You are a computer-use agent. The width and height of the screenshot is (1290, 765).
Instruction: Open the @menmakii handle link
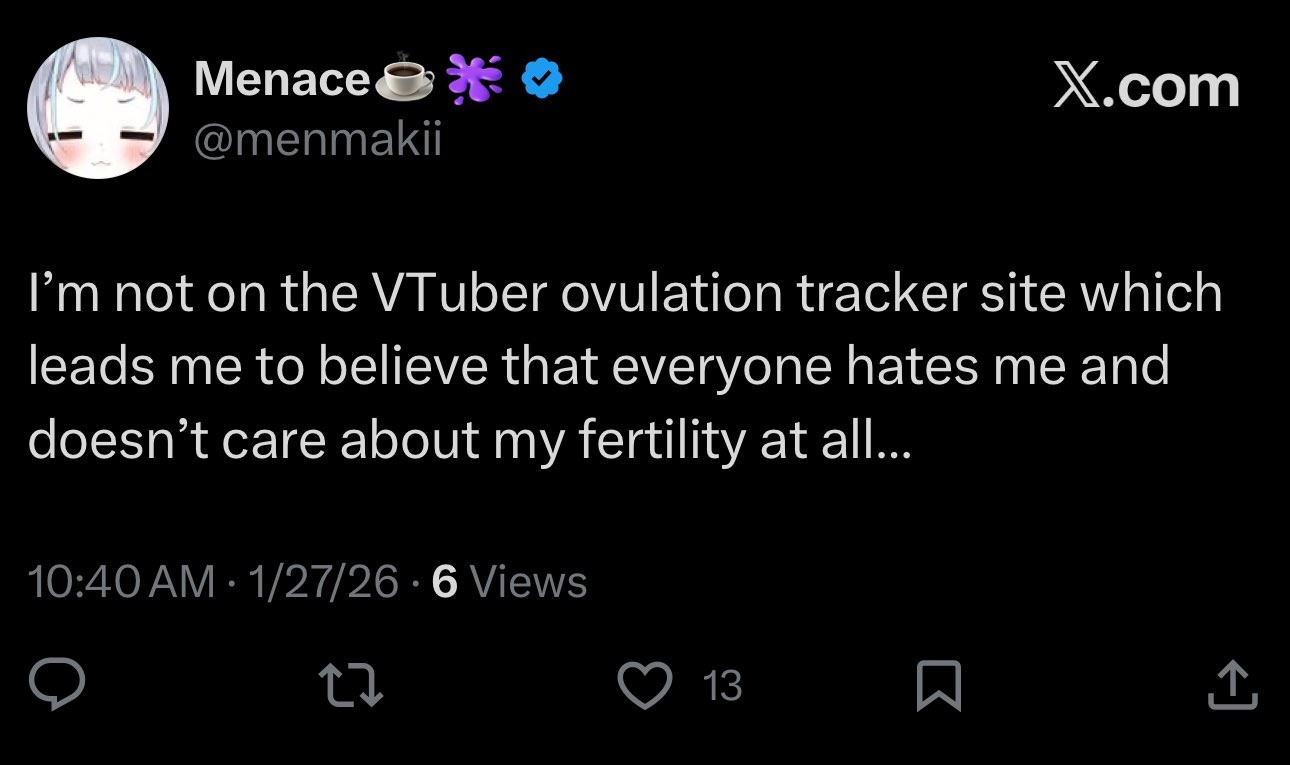point(317,140)
